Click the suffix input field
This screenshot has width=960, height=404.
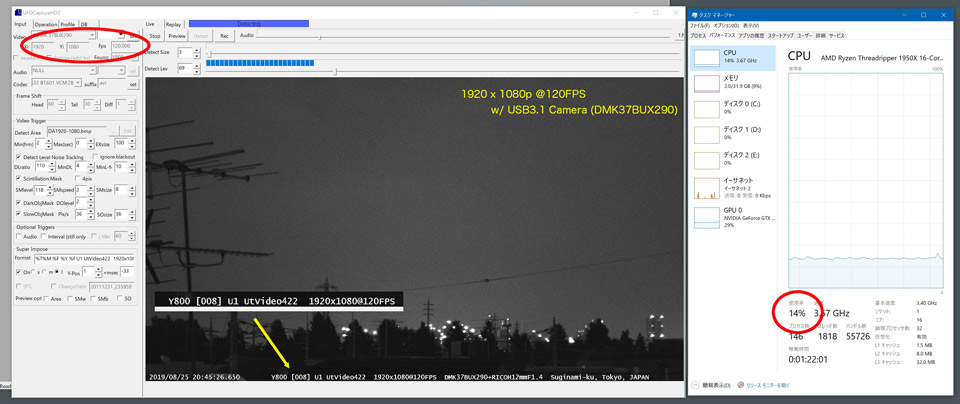pyautogui.click(x=113, y=84)
